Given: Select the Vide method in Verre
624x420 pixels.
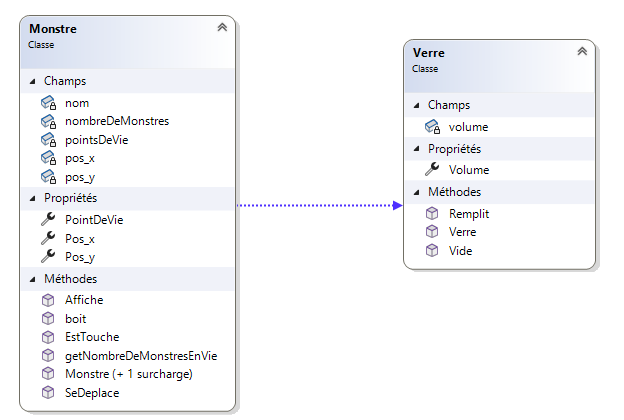Looking at the screenshot, I should (460, 250).
